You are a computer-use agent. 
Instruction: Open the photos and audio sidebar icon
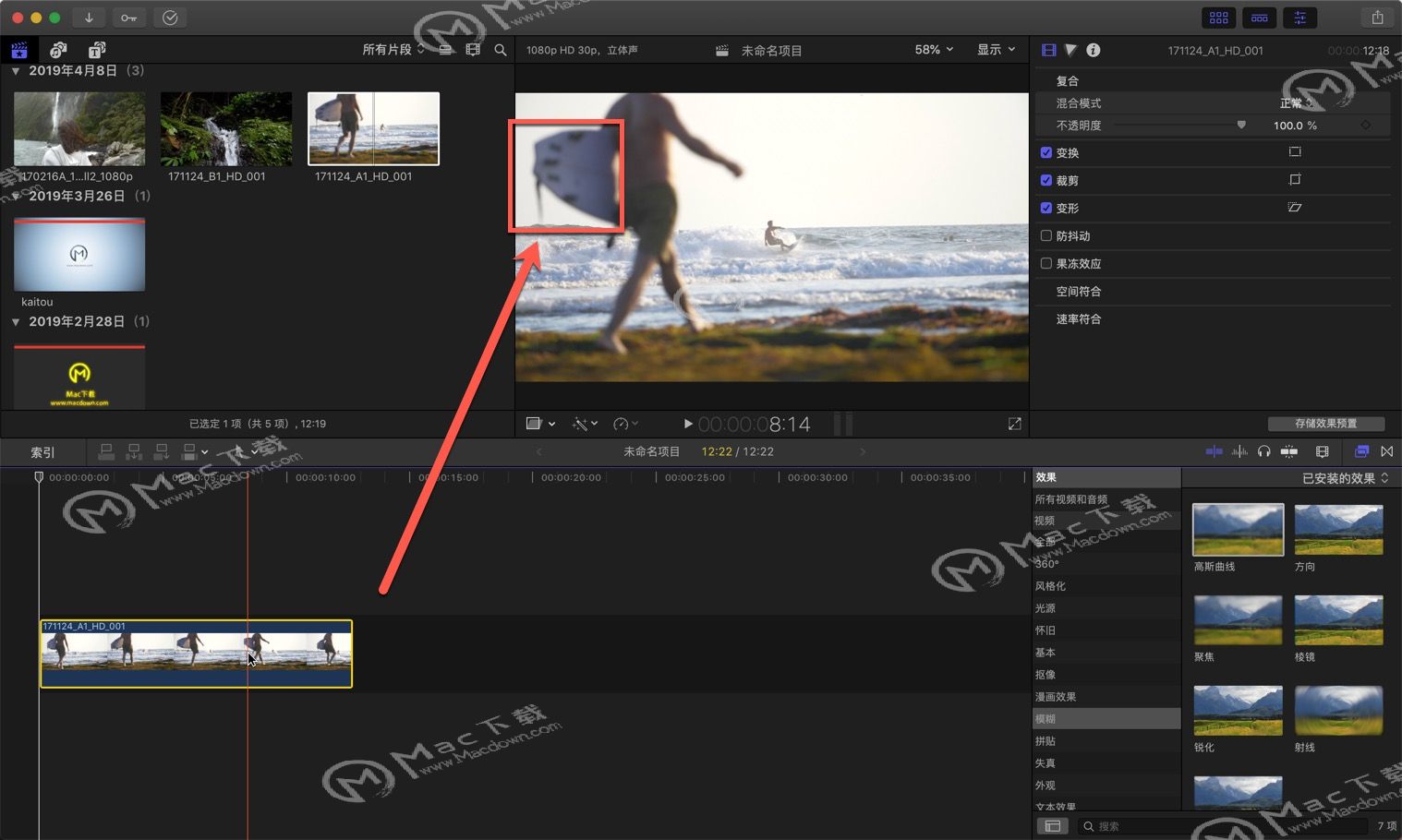pos(58,50)
